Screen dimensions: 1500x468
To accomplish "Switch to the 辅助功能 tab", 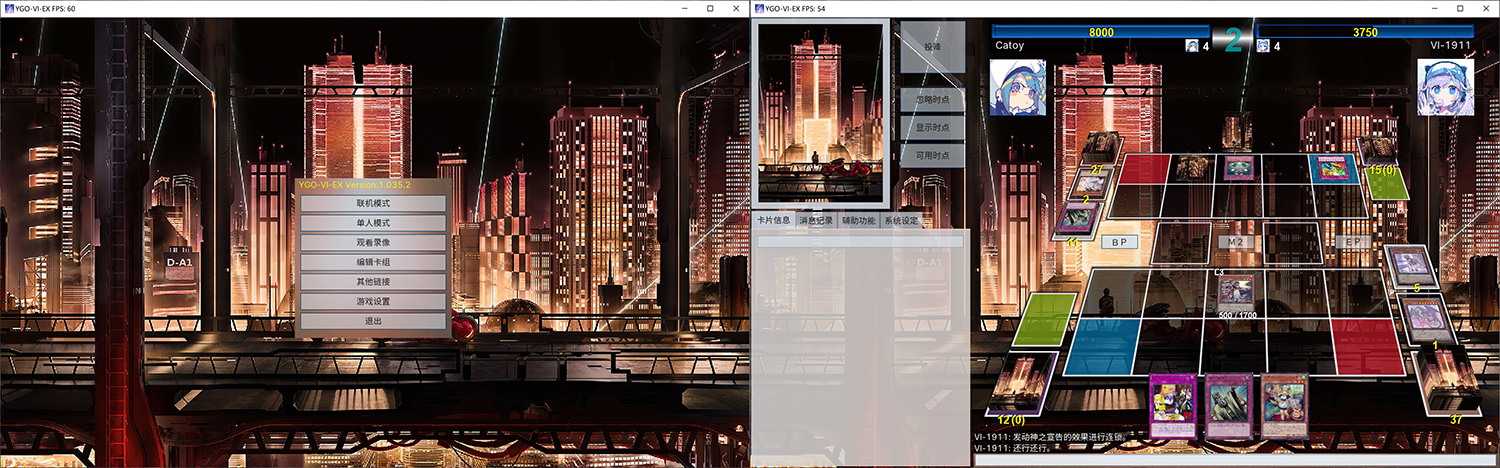I will [x=858, y=221].
